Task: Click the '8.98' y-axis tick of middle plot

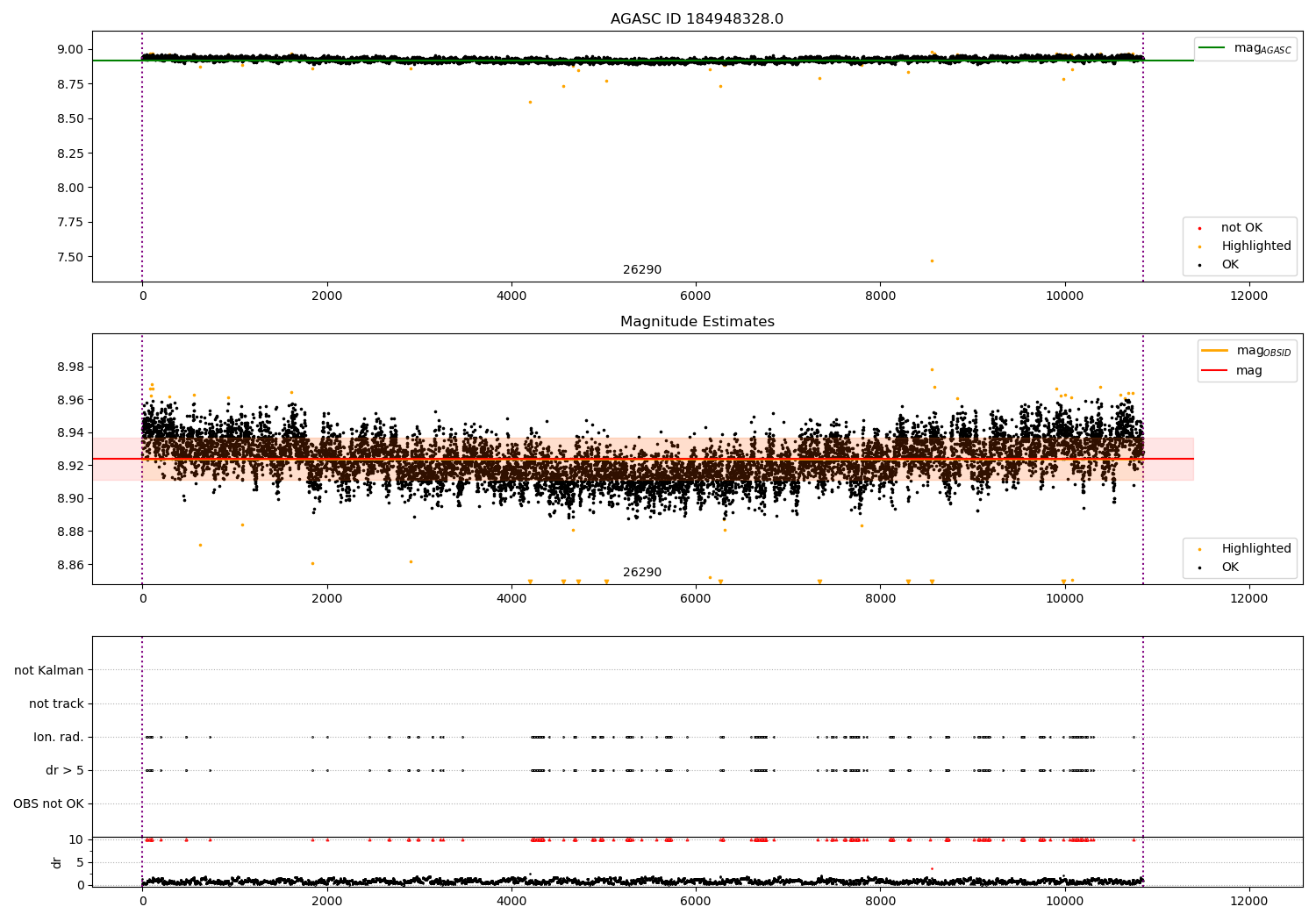Action: [71, 367]
